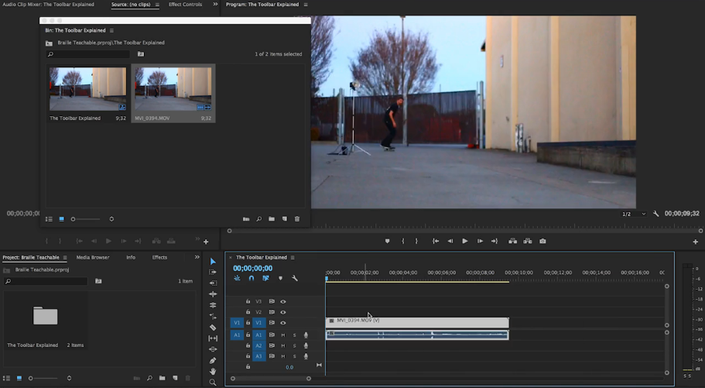Select the Ripple Edit tool
Image resolution: width=705 pixels, height=388 pixels.
pos(213,294)
